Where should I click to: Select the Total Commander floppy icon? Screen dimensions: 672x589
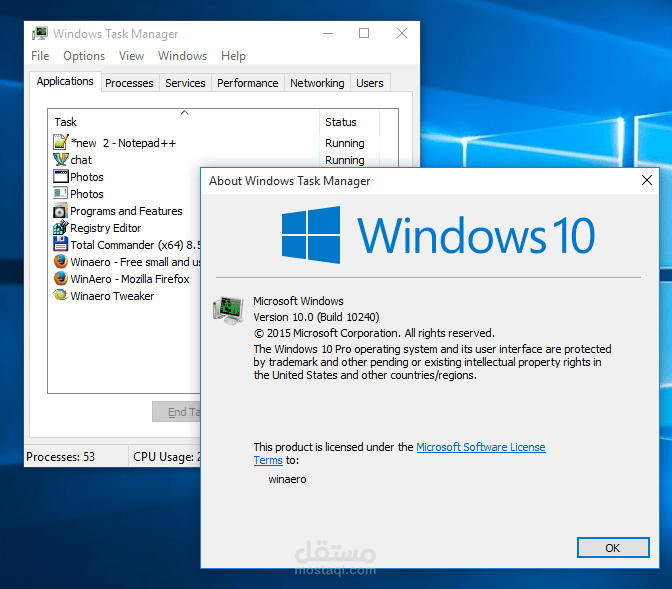coord(60,244)
